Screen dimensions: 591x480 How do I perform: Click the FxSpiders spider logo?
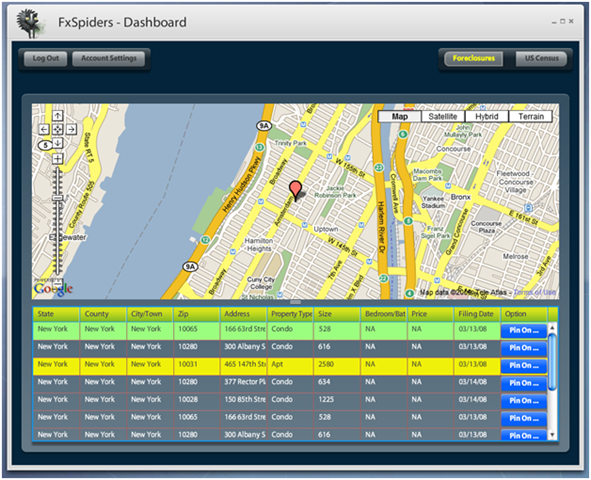30,23
